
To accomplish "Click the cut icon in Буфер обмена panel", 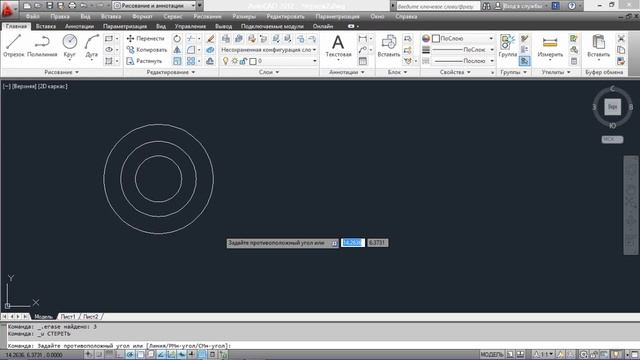I will coord(621,38).
